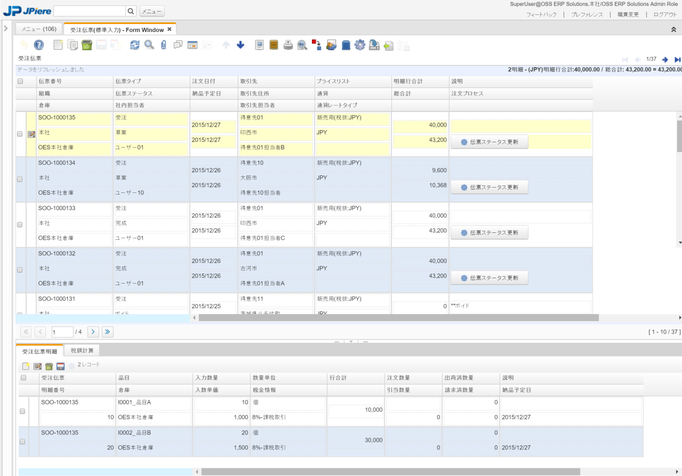Viewport: 682px width, 476px height.
Task: Open attachments via the paperclip icon
Action: point(164,45)
